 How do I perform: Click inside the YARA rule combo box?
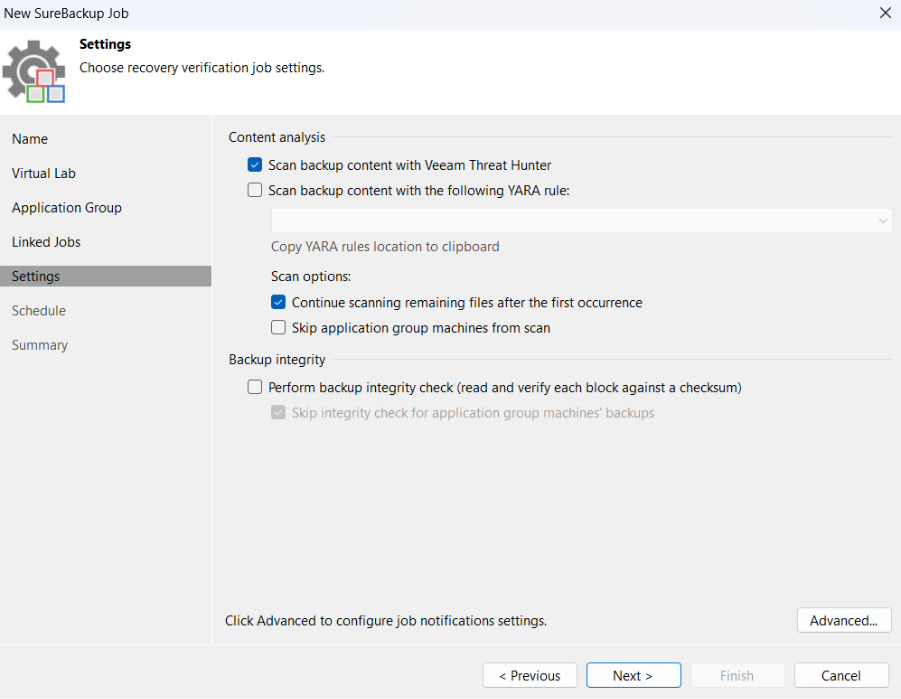(570, 221)
